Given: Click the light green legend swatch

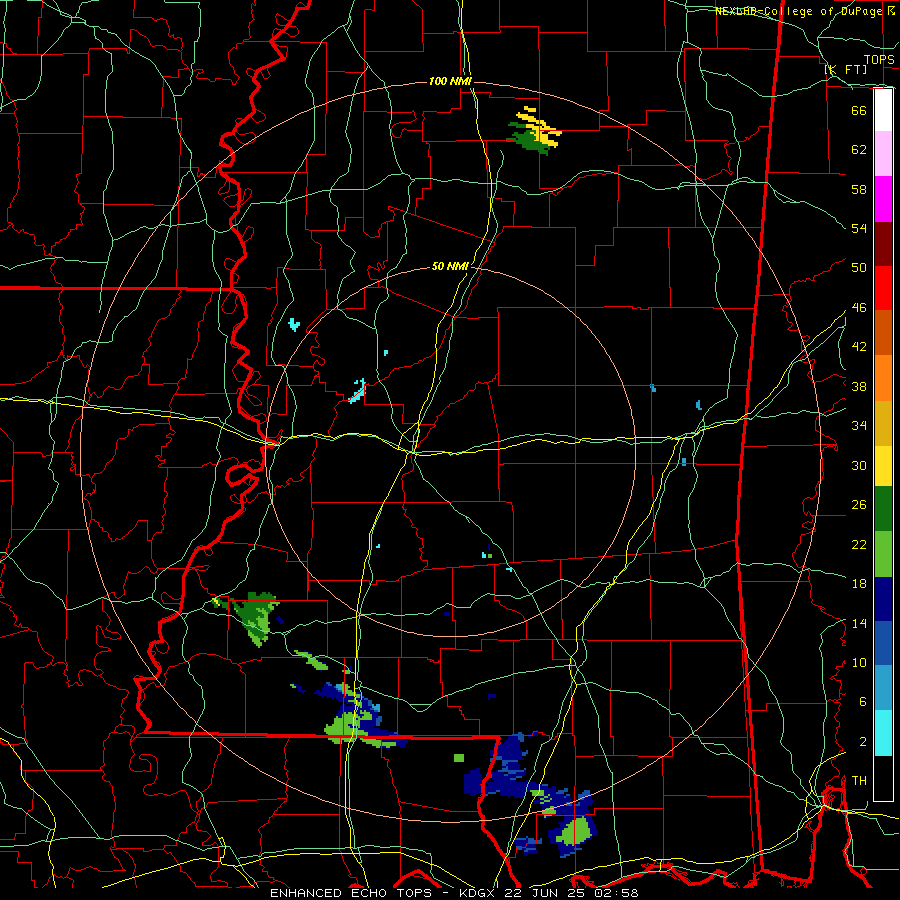Looking at the screenshot, I should (x=883, y=554).
